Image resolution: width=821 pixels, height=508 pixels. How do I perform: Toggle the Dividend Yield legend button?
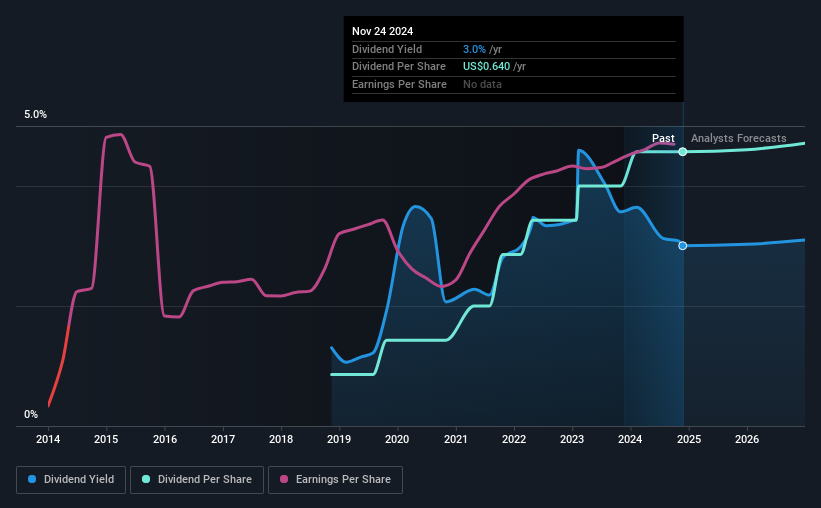click(71, 480)
